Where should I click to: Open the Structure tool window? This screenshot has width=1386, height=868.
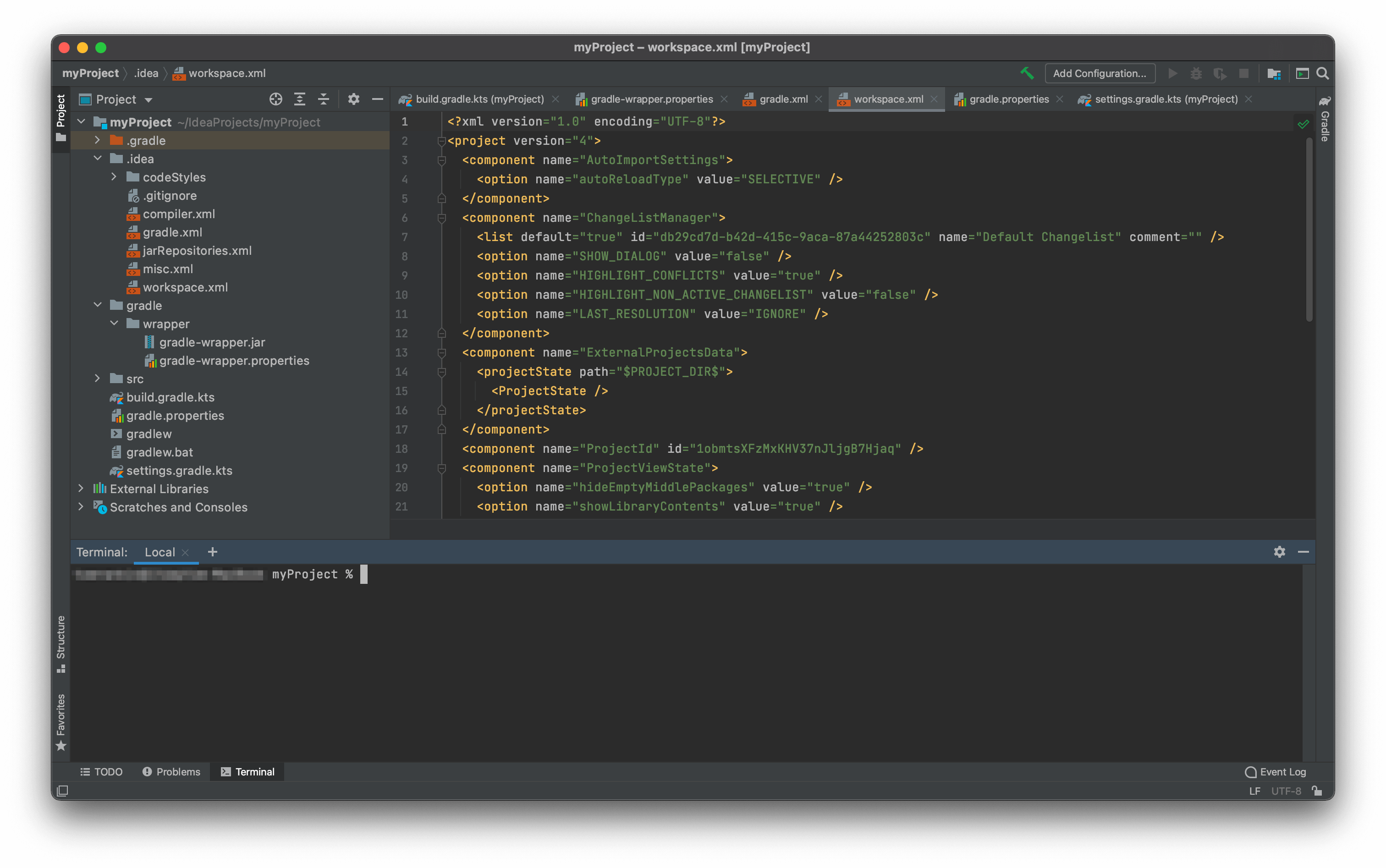(61, 644)
